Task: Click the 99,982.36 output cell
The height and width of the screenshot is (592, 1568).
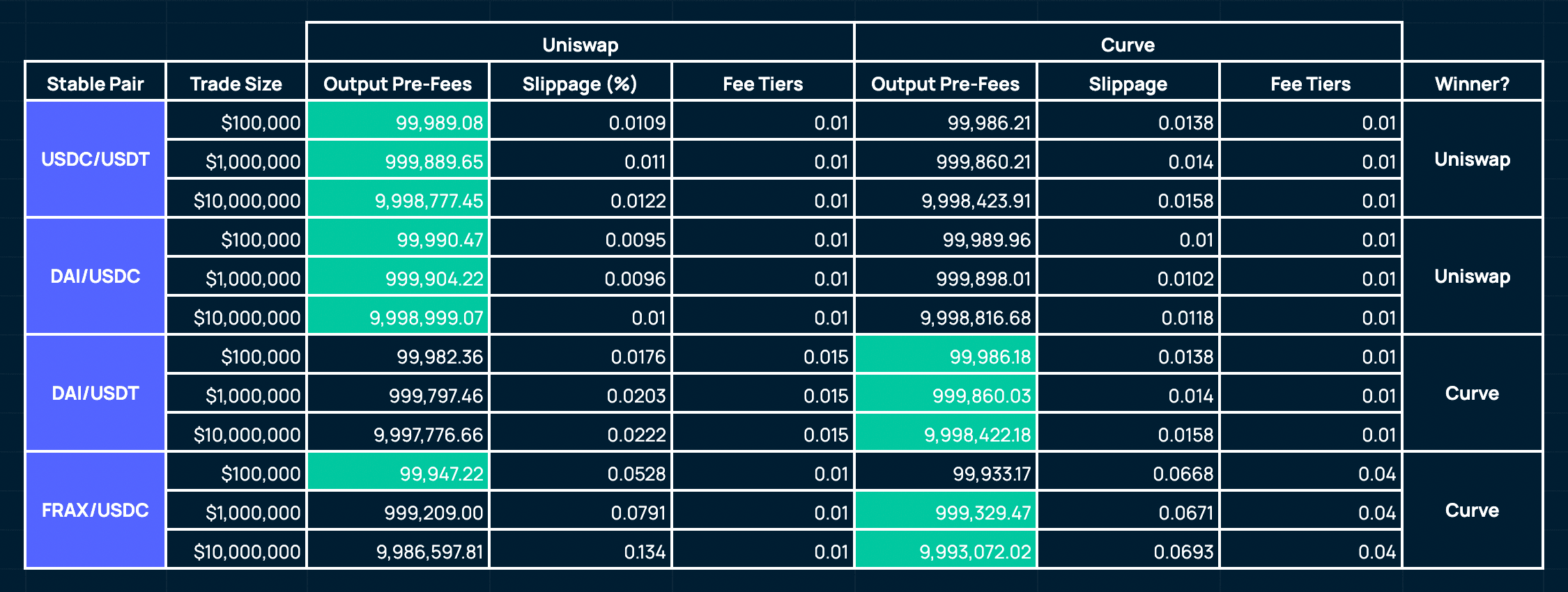Action: (x=398, y=355)
